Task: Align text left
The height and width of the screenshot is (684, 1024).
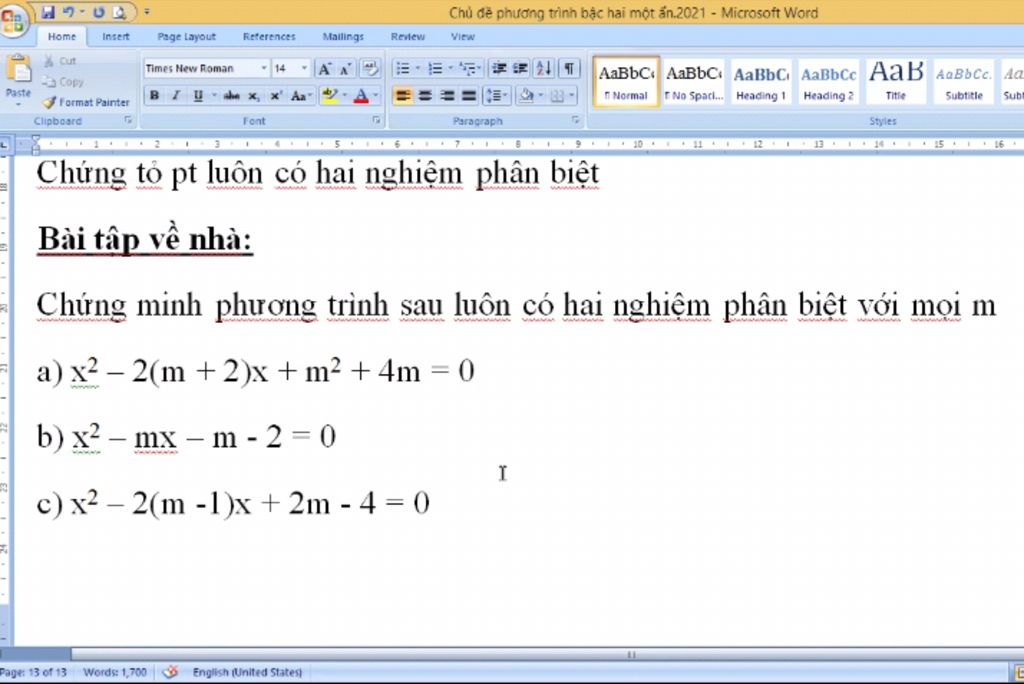Action: [x=403, y=96]
